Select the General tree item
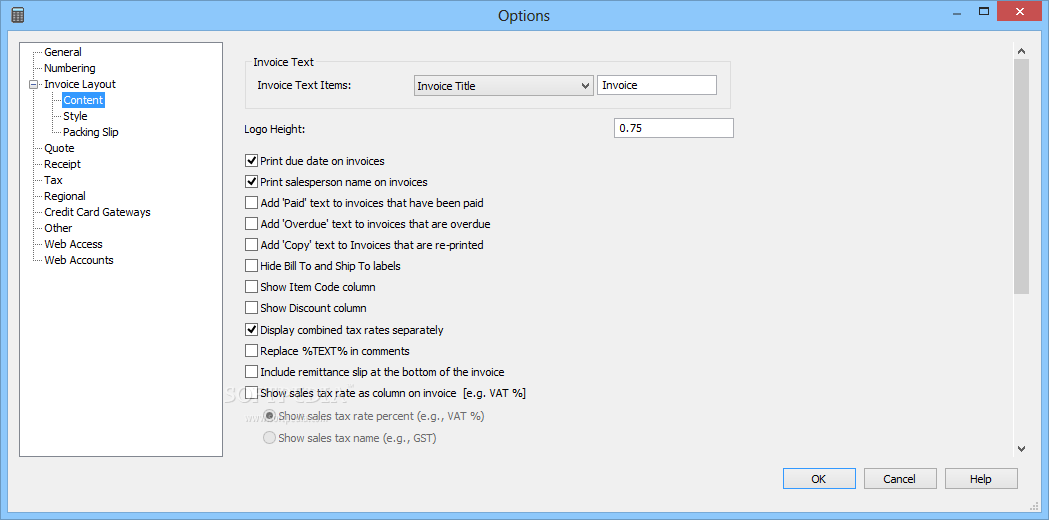Screen dimensions: 1049x520 pyautogui.click(x=63, y=52)
